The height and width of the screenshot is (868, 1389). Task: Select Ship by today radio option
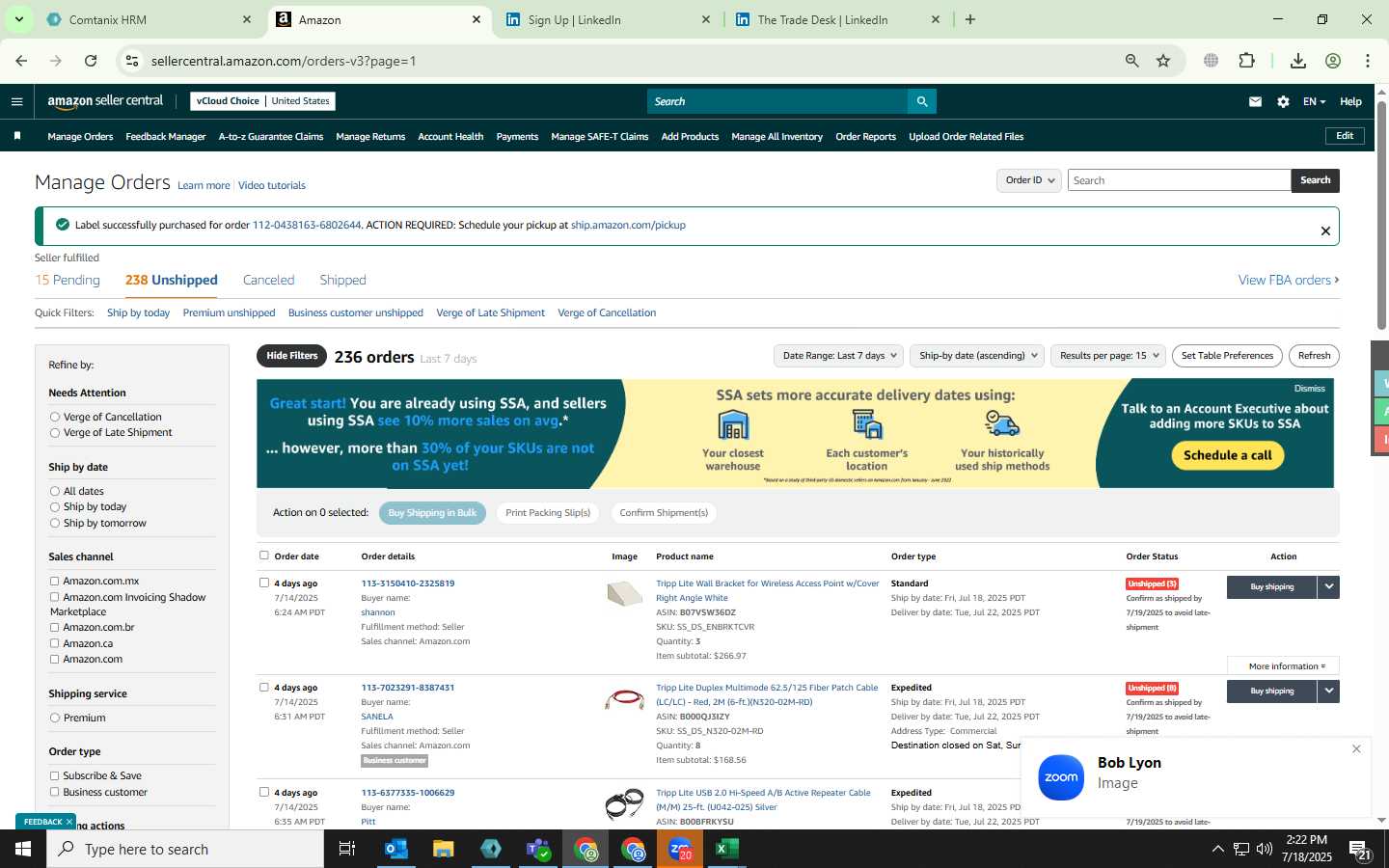click(55, 506)
